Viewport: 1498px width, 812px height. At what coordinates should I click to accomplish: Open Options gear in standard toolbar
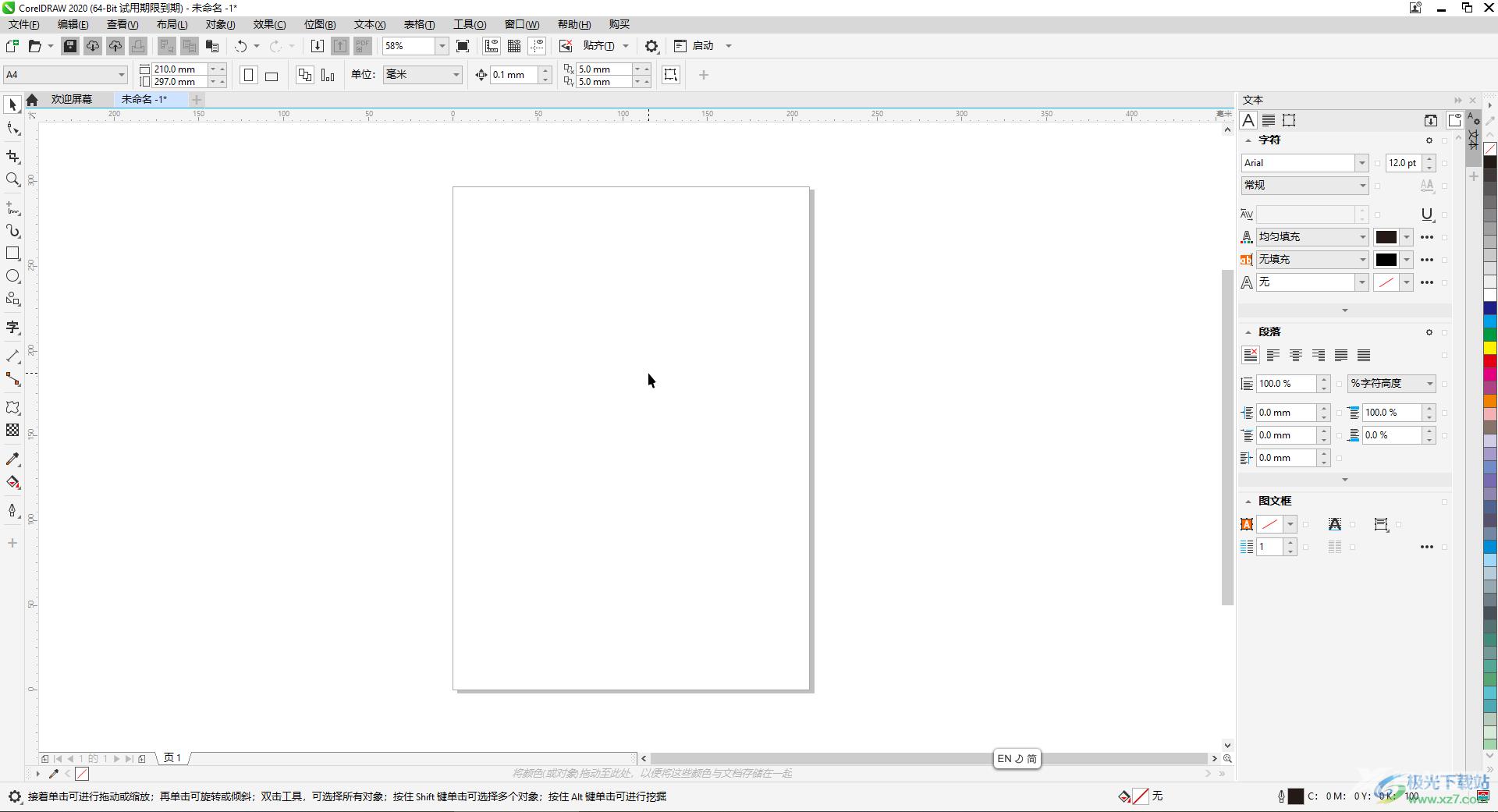tap(652, 46)
